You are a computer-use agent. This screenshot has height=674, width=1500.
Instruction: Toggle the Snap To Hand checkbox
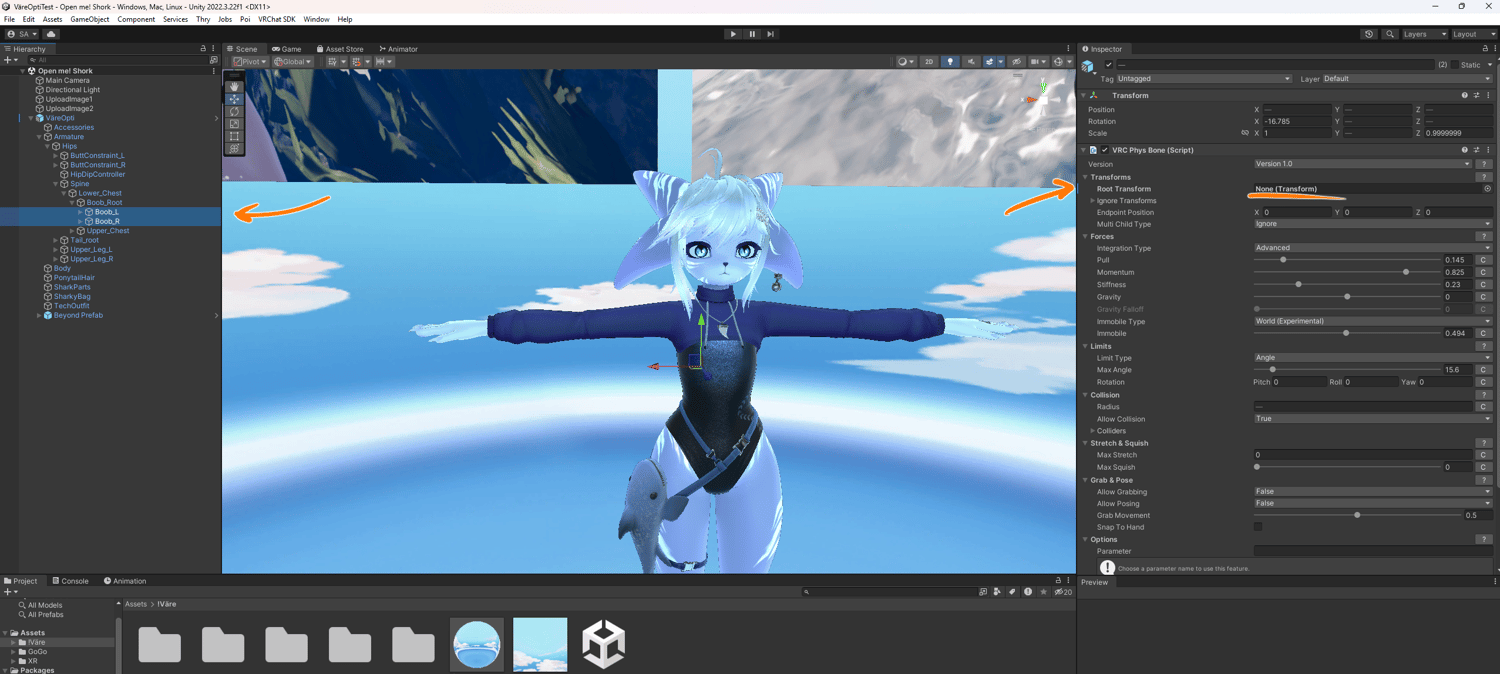click(1258, 527)
